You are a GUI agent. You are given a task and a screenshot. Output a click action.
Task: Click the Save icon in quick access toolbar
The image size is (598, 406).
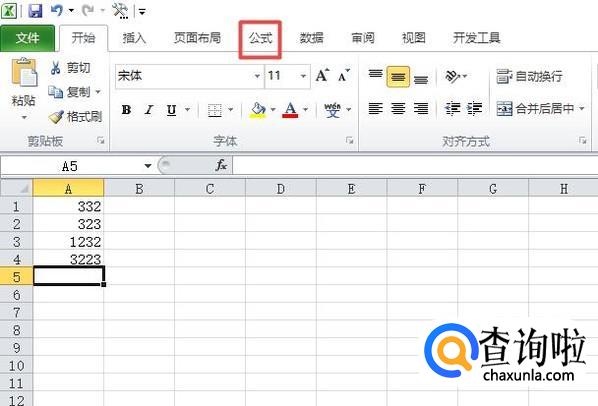point(35,10)
